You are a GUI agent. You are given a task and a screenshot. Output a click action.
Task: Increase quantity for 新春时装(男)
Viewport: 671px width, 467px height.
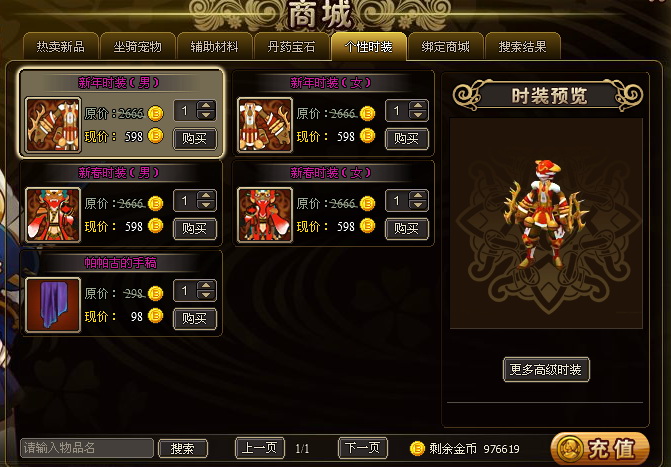click(x=206, y=196)
